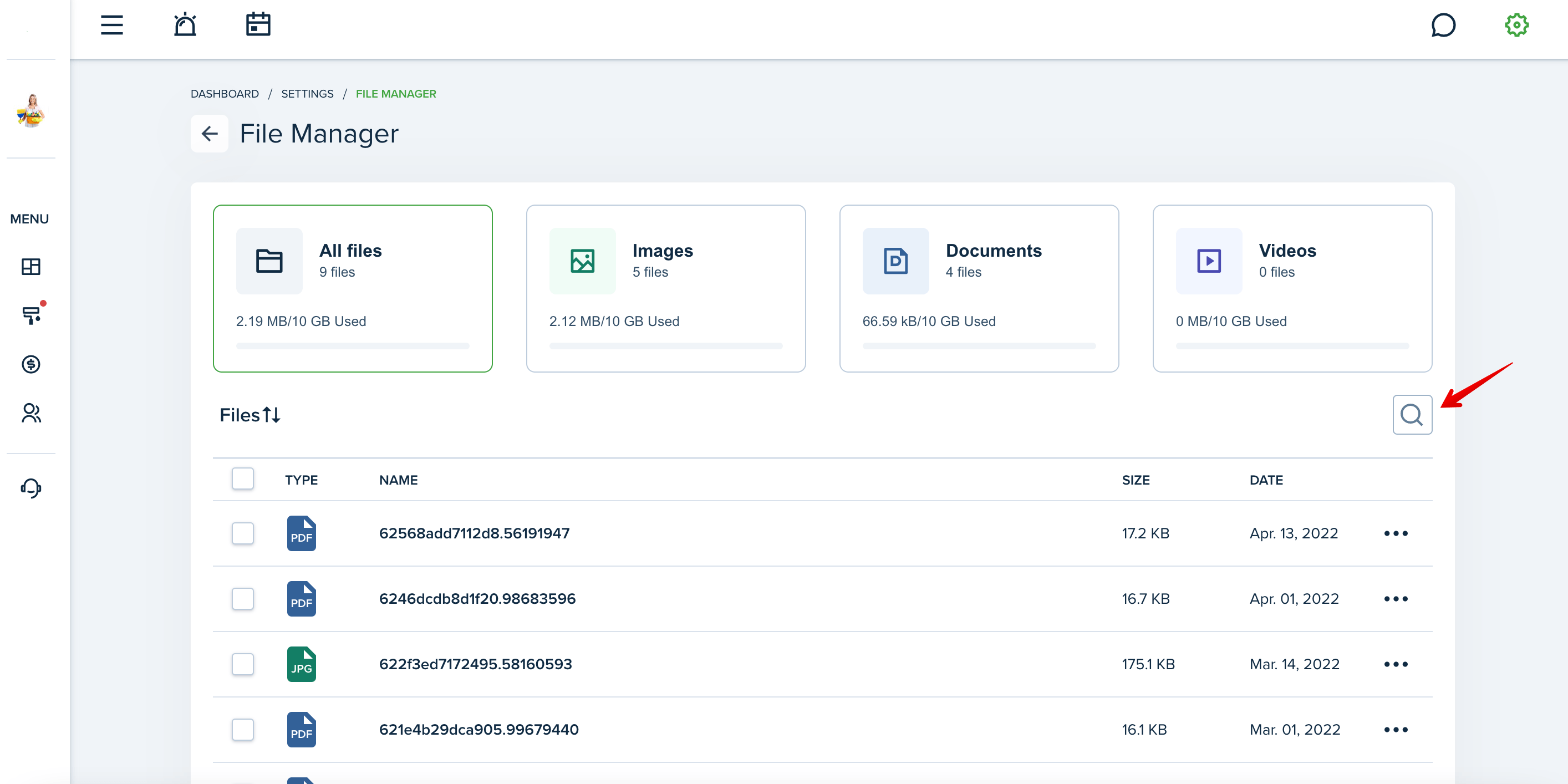This screenshot has width=1568, height=784.
Task: Click the user profile avatar
Action: click(31, 110)
